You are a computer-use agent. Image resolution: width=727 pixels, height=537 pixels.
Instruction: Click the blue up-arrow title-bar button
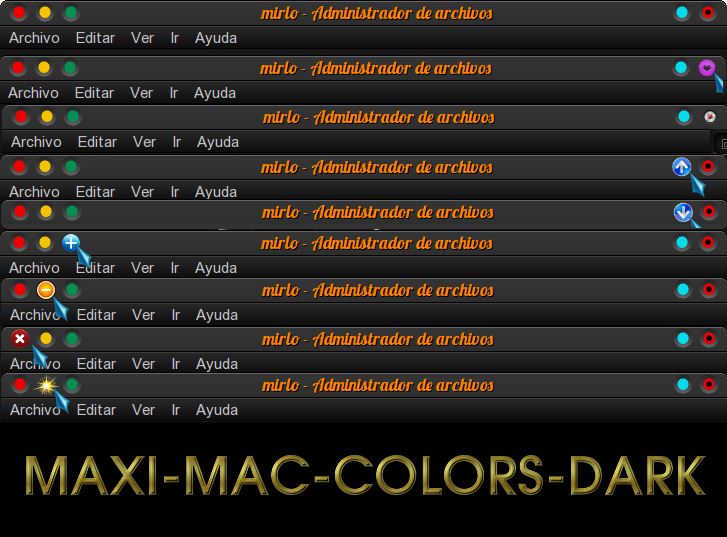click(682, 167)
